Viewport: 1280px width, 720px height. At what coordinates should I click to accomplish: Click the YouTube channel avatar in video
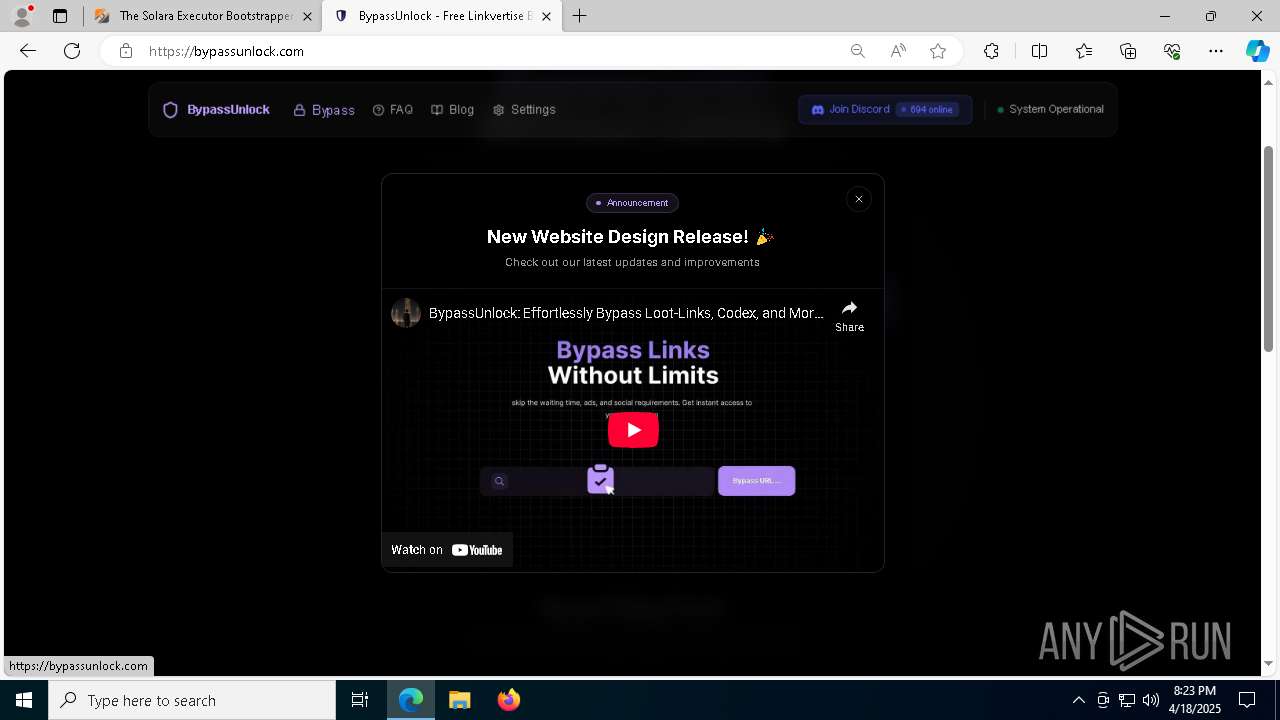tap(406, 313)
